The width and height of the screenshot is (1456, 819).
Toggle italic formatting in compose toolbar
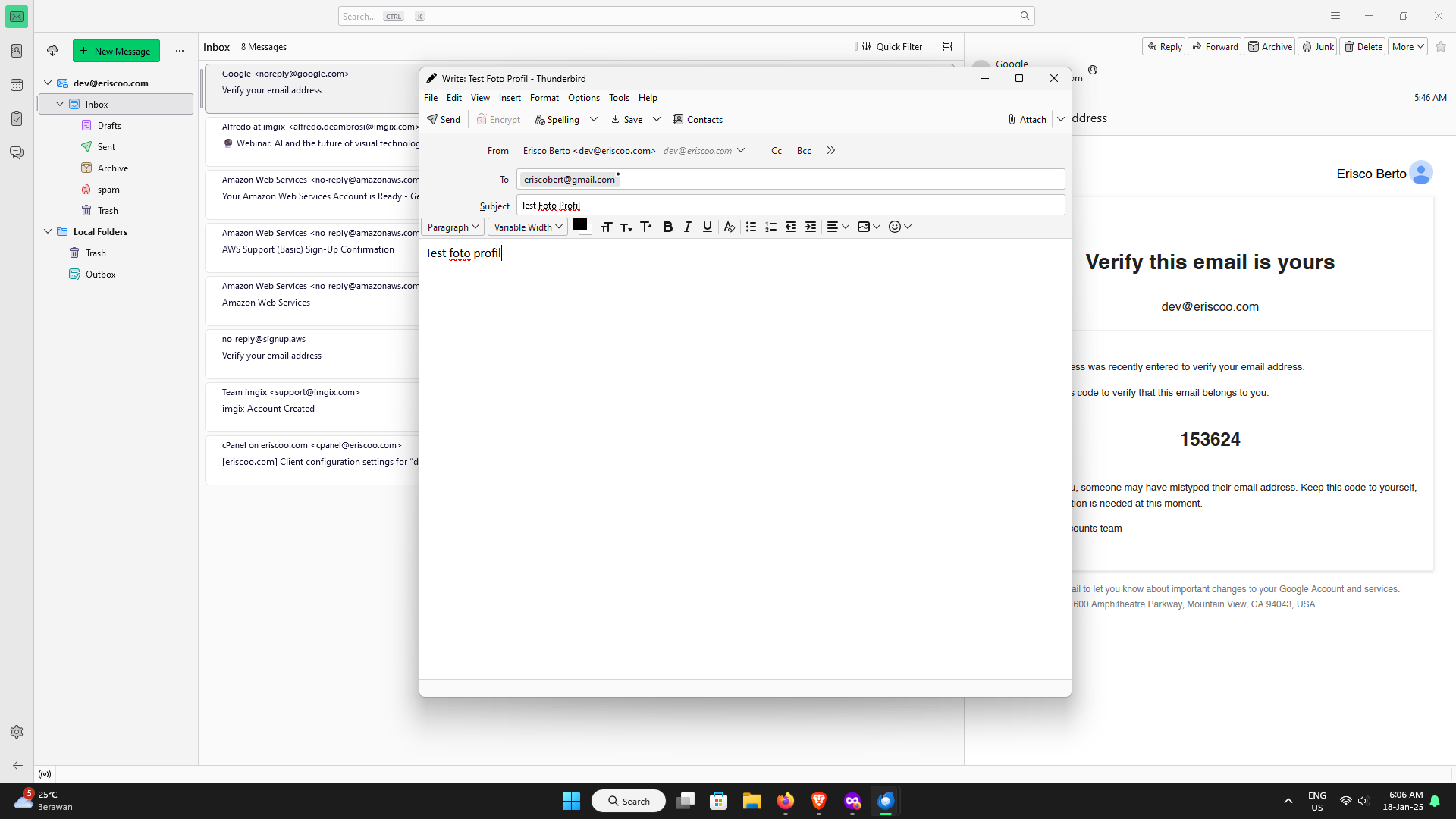687,227
